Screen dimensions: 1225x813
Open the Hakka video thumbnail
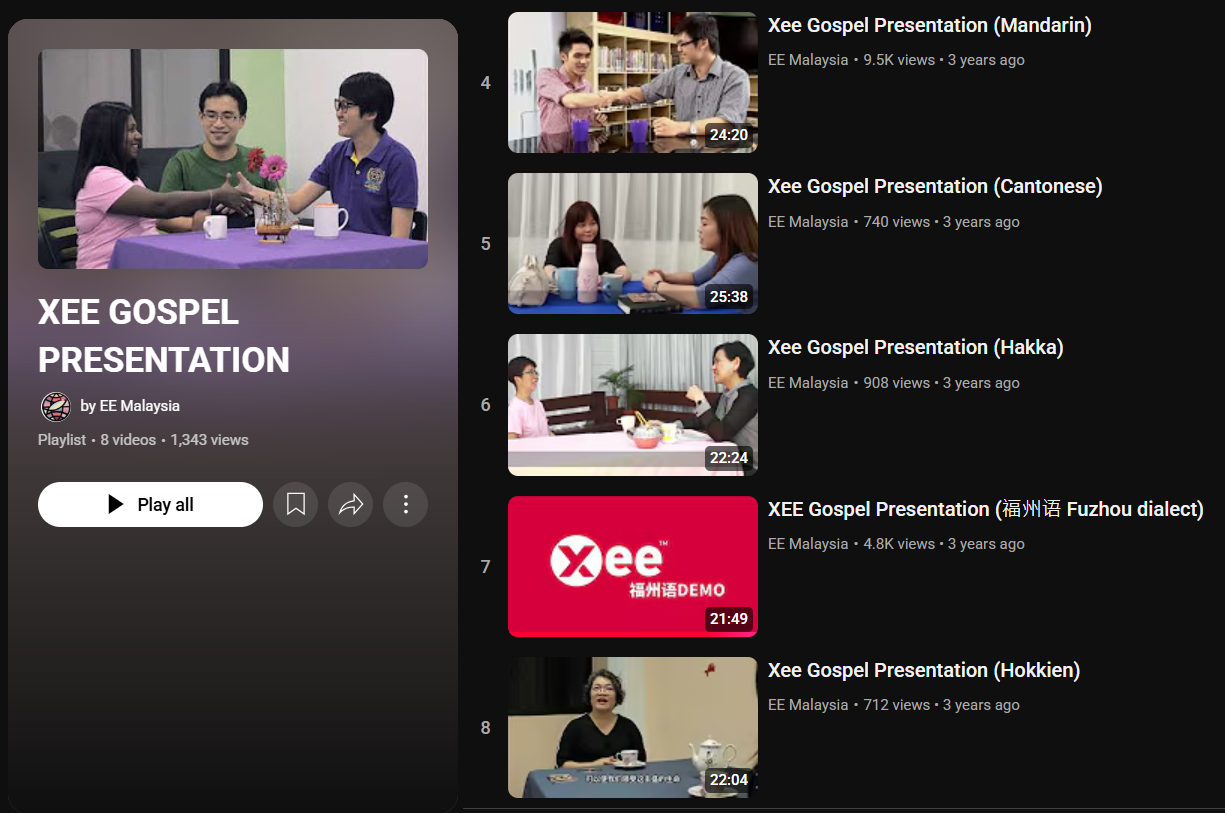tap(633, 405)
